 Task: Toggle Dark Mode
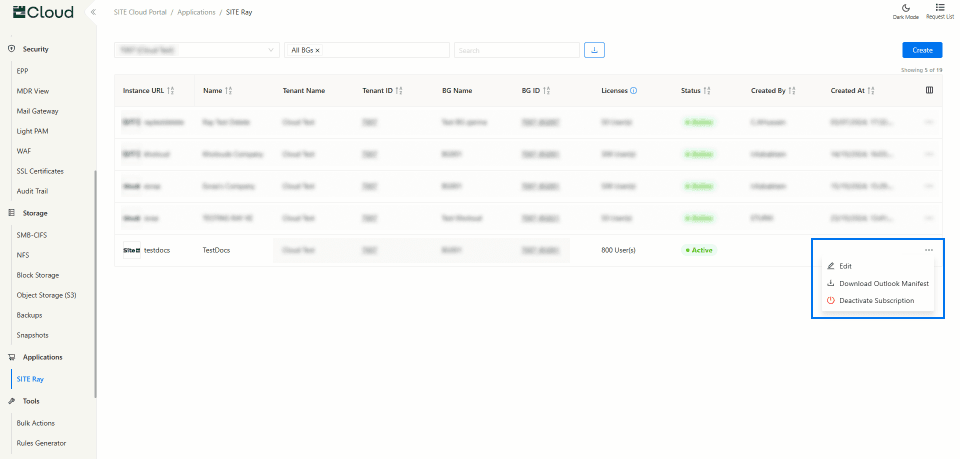(x=905, y=9)
